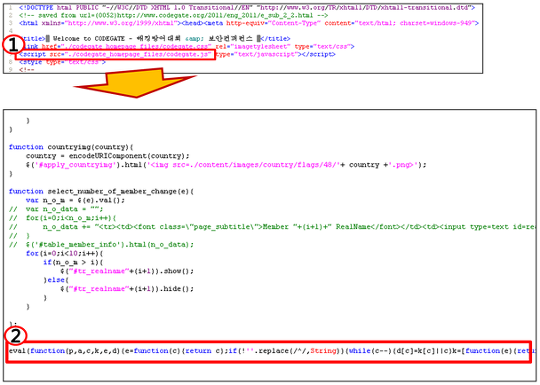Click the link href codegate.css line
Viewport: 540px width, 385px height.
187,46
